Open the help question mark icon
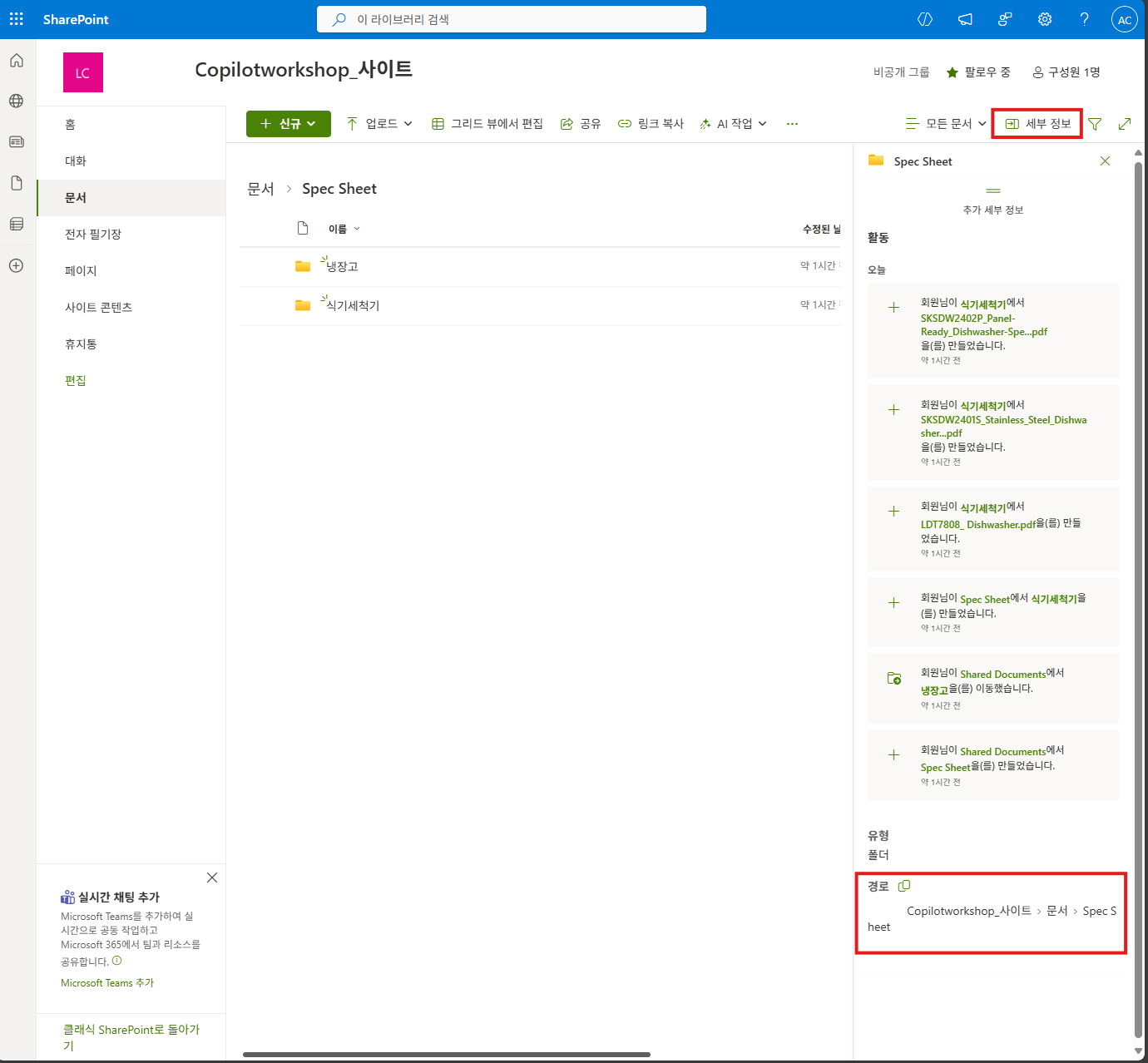The image size is (1148, 1063). 1084,19
